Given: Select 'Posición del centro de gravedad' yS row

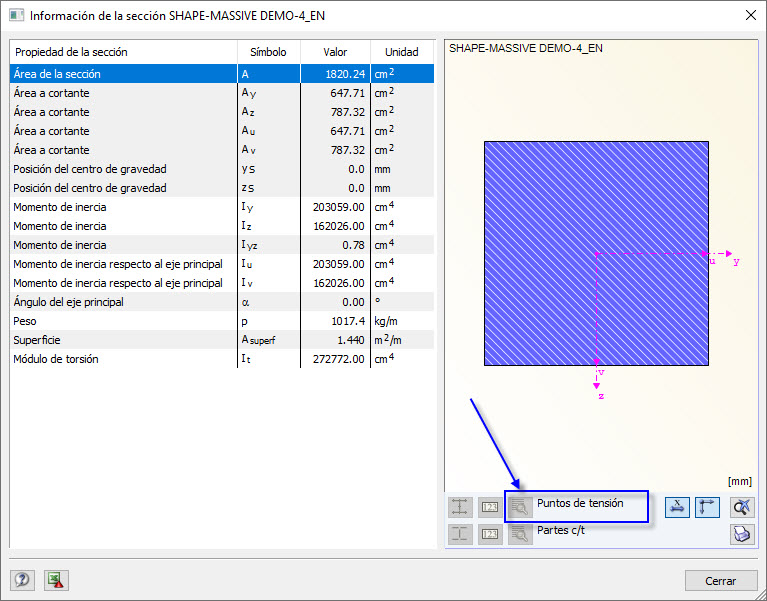Looking at the screenshot, I should (x=222, y=169).
